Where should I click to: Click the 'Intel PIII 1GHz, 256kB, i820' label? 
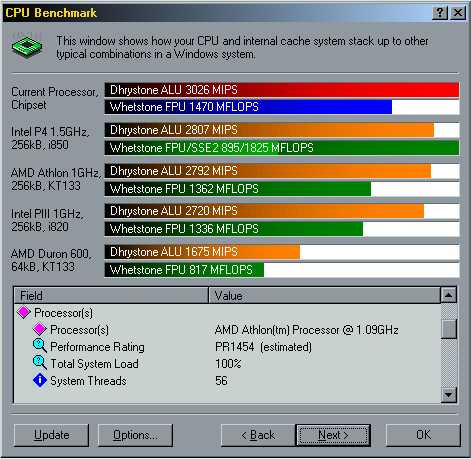[x=47, y=220]
